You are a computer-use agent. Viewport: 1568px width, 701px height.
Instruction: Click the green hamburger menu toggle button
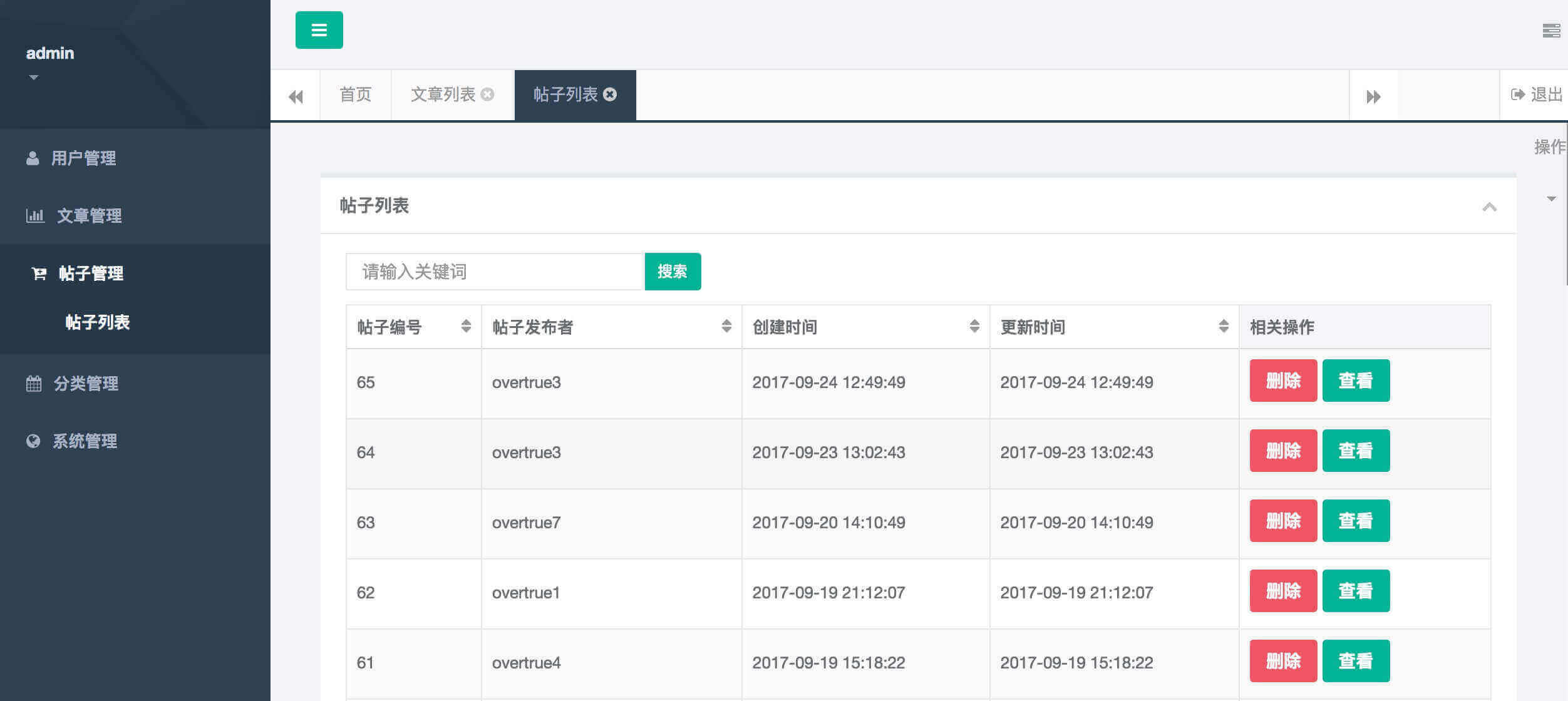pyautogui.click(x=319, y=30)
